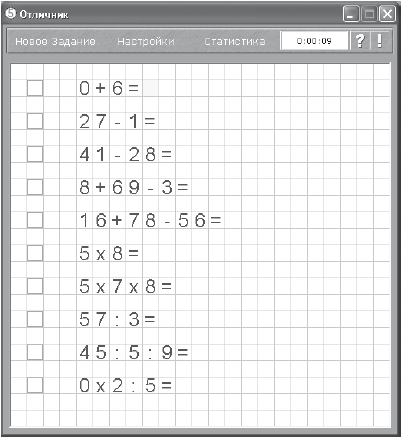401x437 pixels.
Task: Close the Отличник window
Action: click(387, 14)
